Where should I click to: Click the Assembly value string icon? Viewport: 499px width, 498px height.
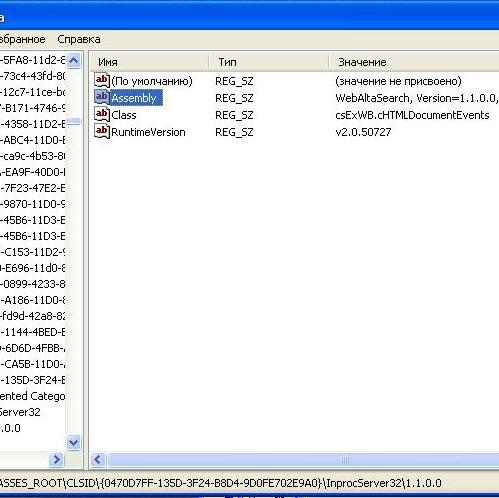click(102, 98)
